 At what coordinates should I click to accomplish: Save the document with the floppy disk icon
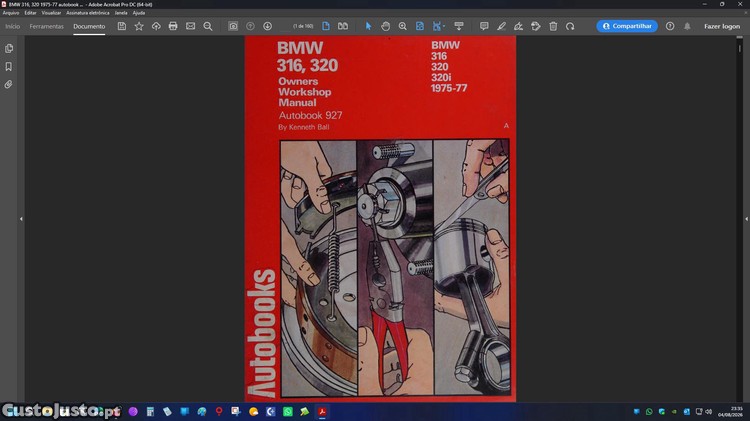click(x=121, y=26)
